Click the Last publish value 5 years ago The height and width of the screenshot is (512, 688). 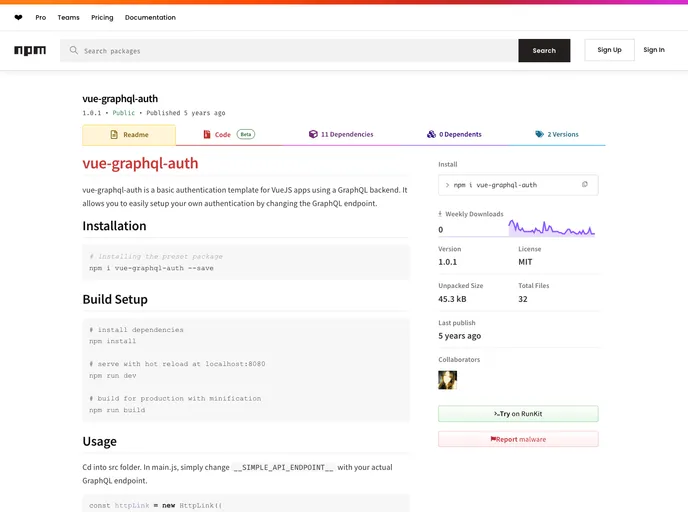pyautogui.click(x=459, y=336)
